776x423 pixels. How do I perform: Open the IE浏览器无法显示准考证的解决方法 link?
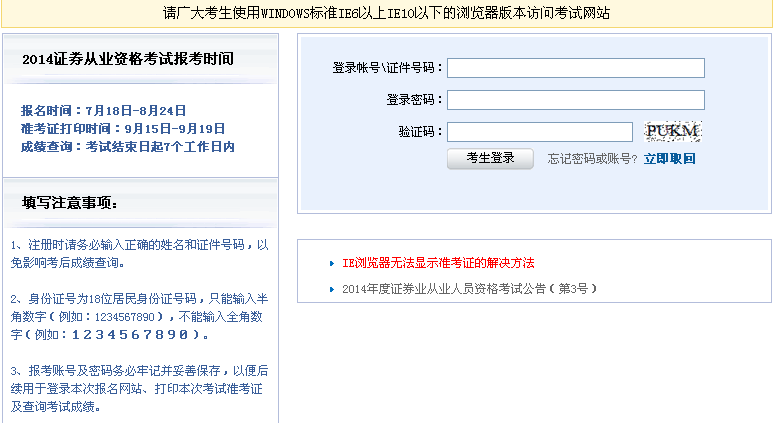tap(438, 263)
